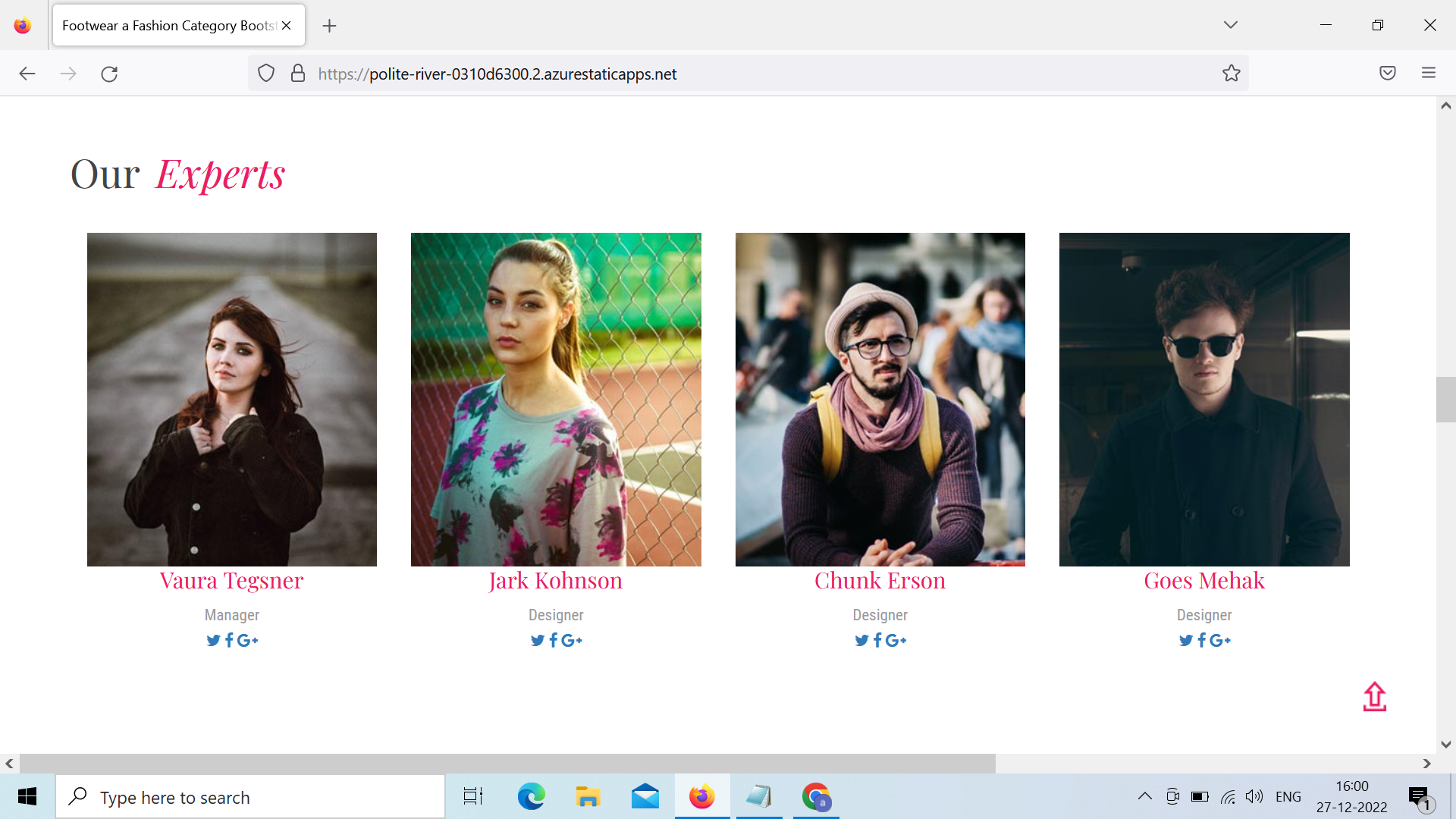Click Google Plus icon under Chunk Erson
This screenshot has width=1456, height=819.
pyautogui.click(x=896, y=641)
